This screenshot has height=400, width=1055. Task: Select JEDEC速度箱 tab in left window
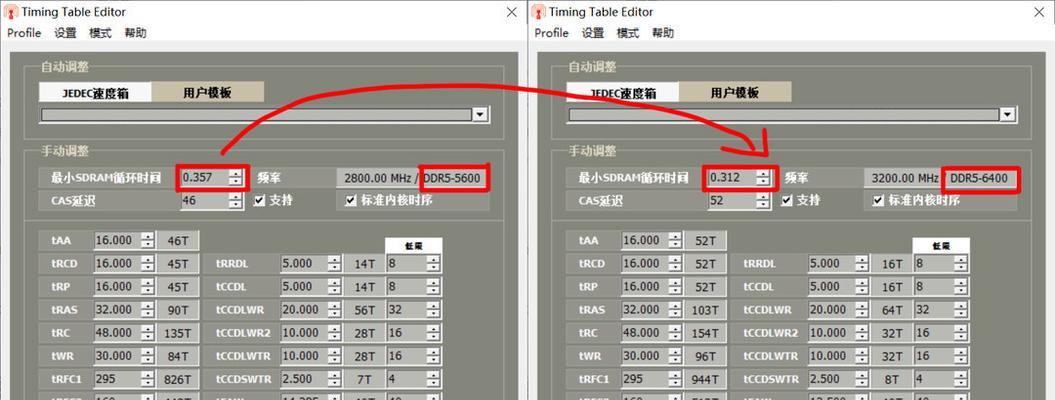[x=96, y=93]
